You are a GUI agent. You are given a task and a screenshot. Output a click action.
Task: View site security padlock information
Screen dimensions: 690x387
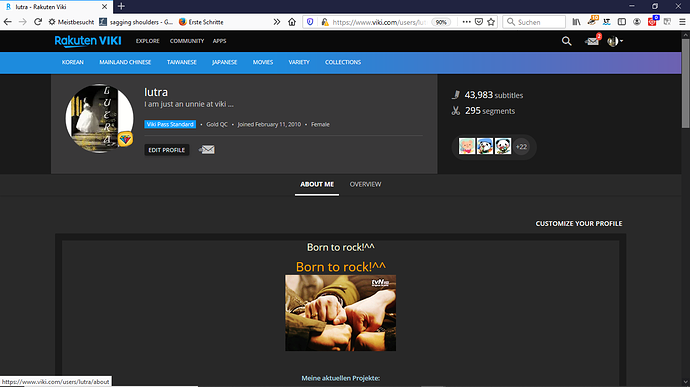click(325, 22)
